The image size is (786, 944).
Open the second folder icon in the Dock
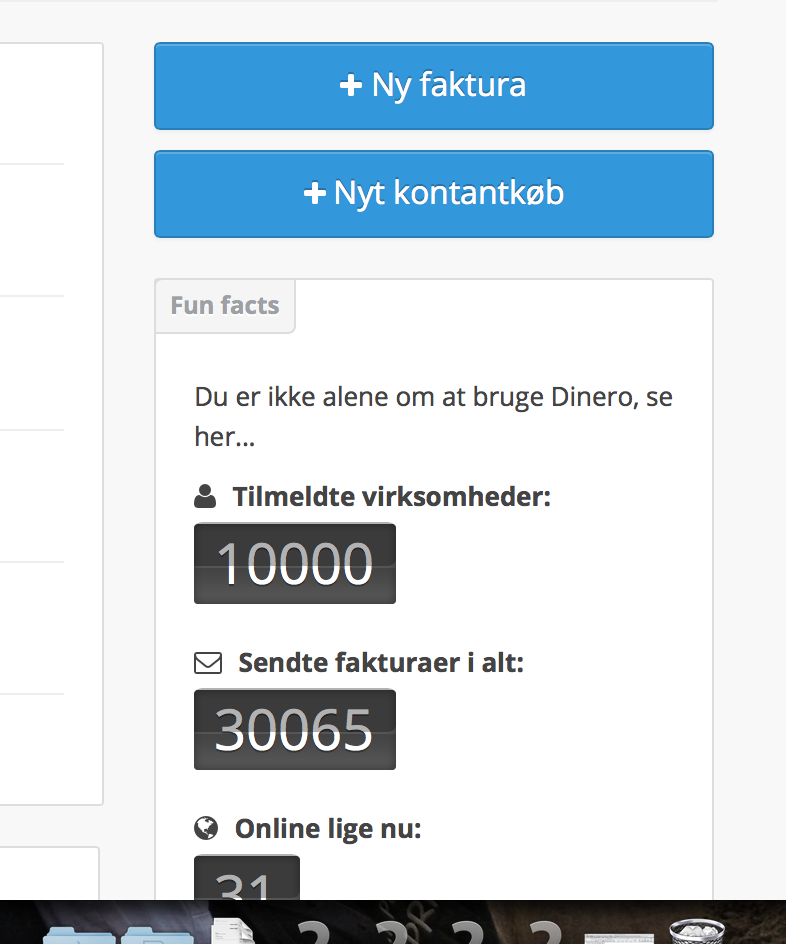click(158, 934)
